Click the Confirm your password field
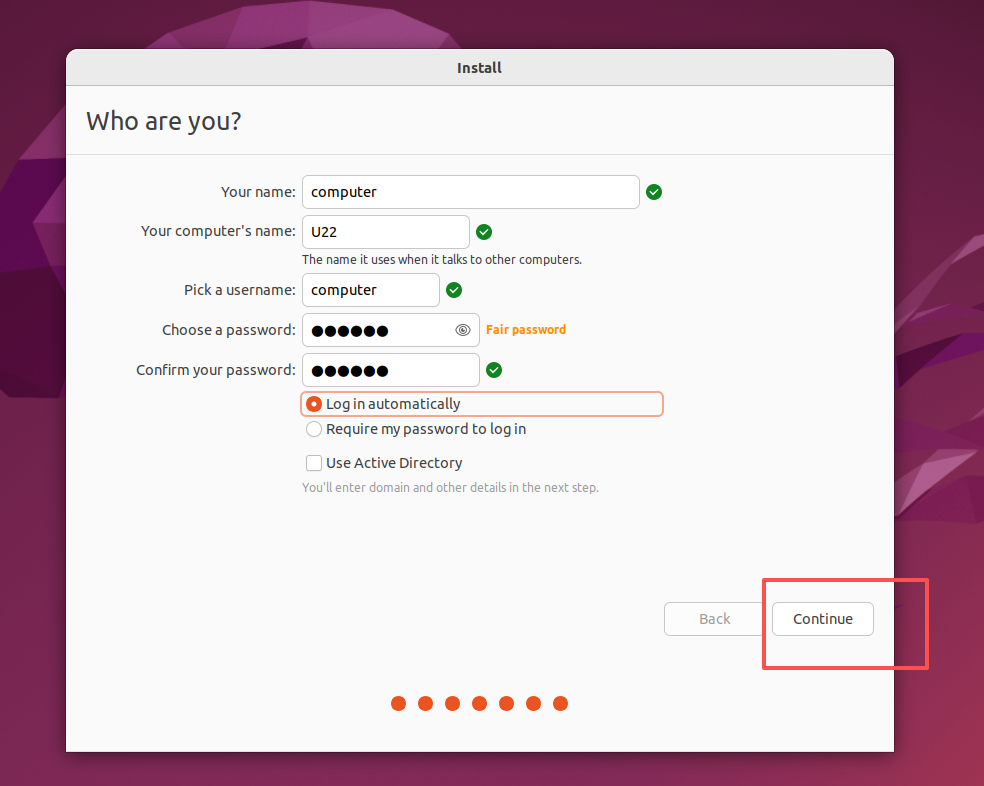The width and height of the screenshot is (984, 786). point(391,370)
